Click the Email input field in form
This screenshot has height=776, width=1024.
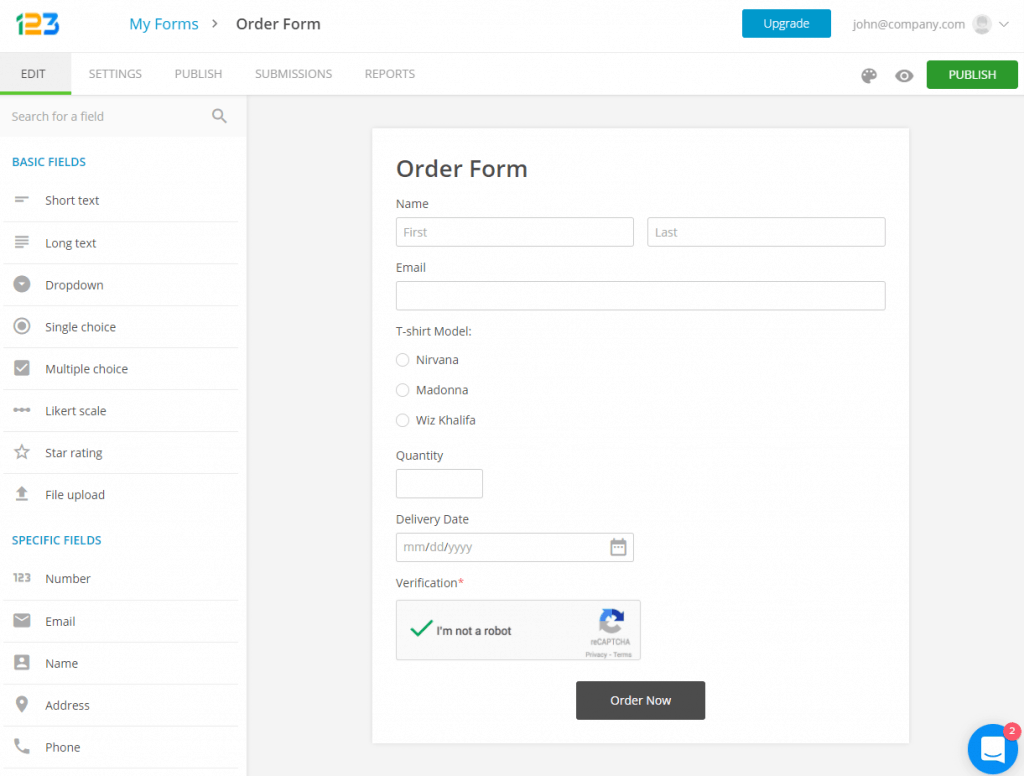click(x=640, y=296)
